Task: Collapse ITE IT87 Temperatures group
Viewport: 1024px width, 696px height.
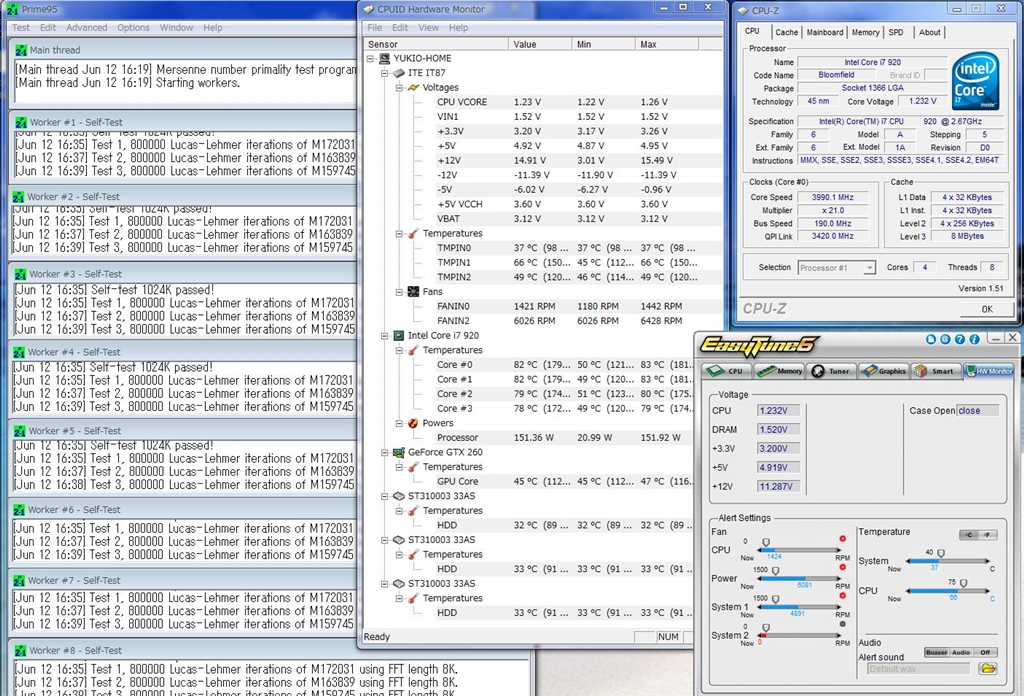Action: (x=399, y=234)
